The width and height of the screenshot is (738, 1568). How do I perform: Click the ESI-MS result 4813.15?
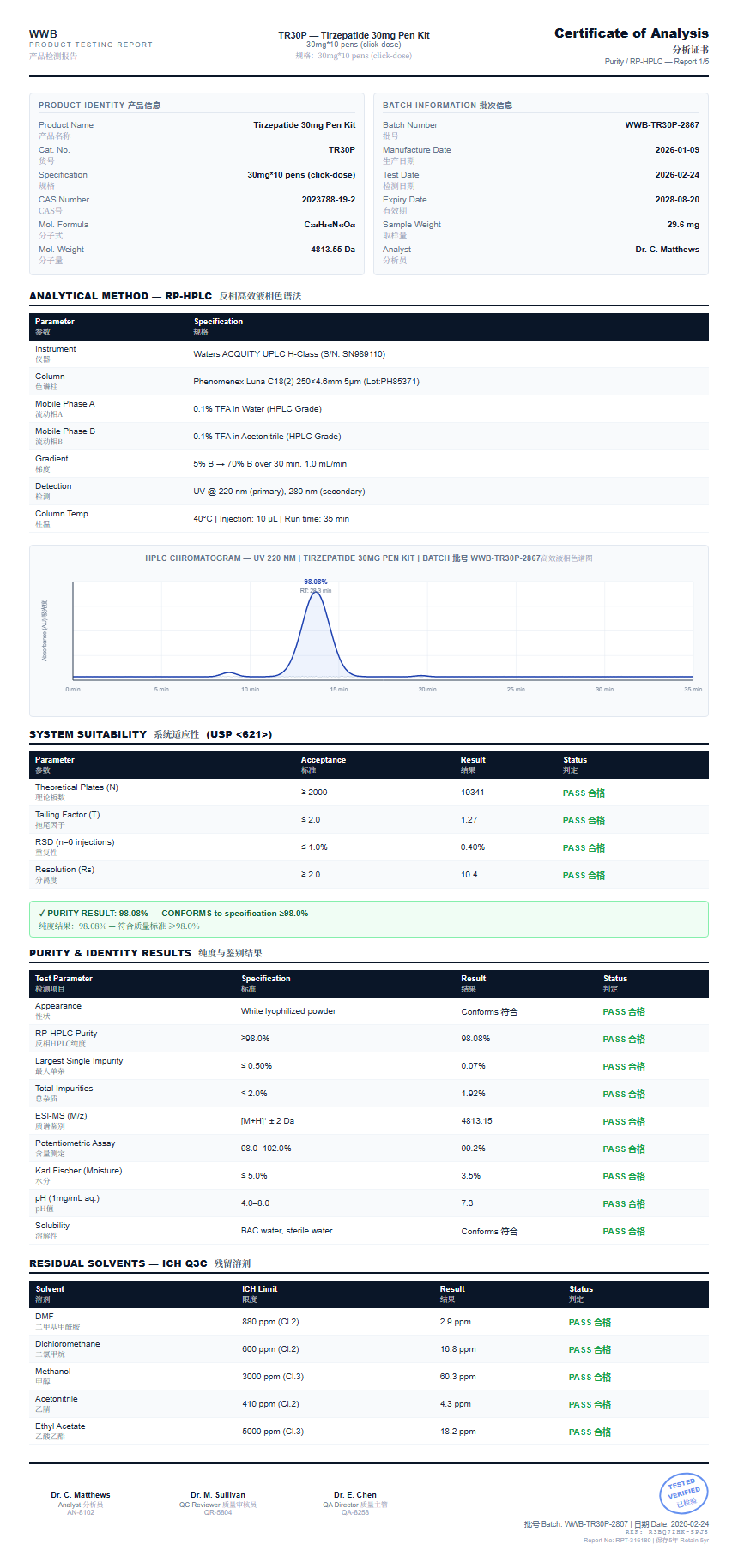(x=476, y=1121)
